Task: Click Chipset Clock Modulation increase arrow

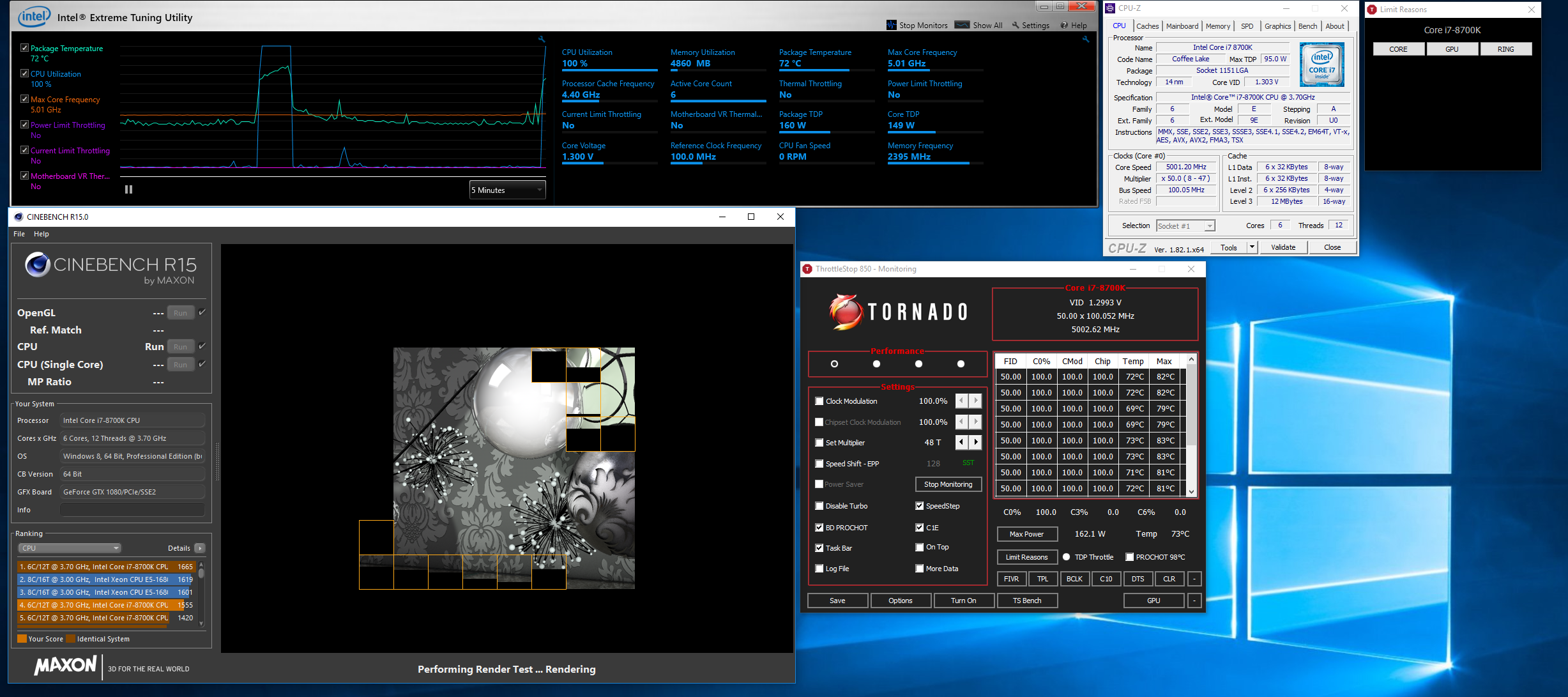Action: coord(975,422)
